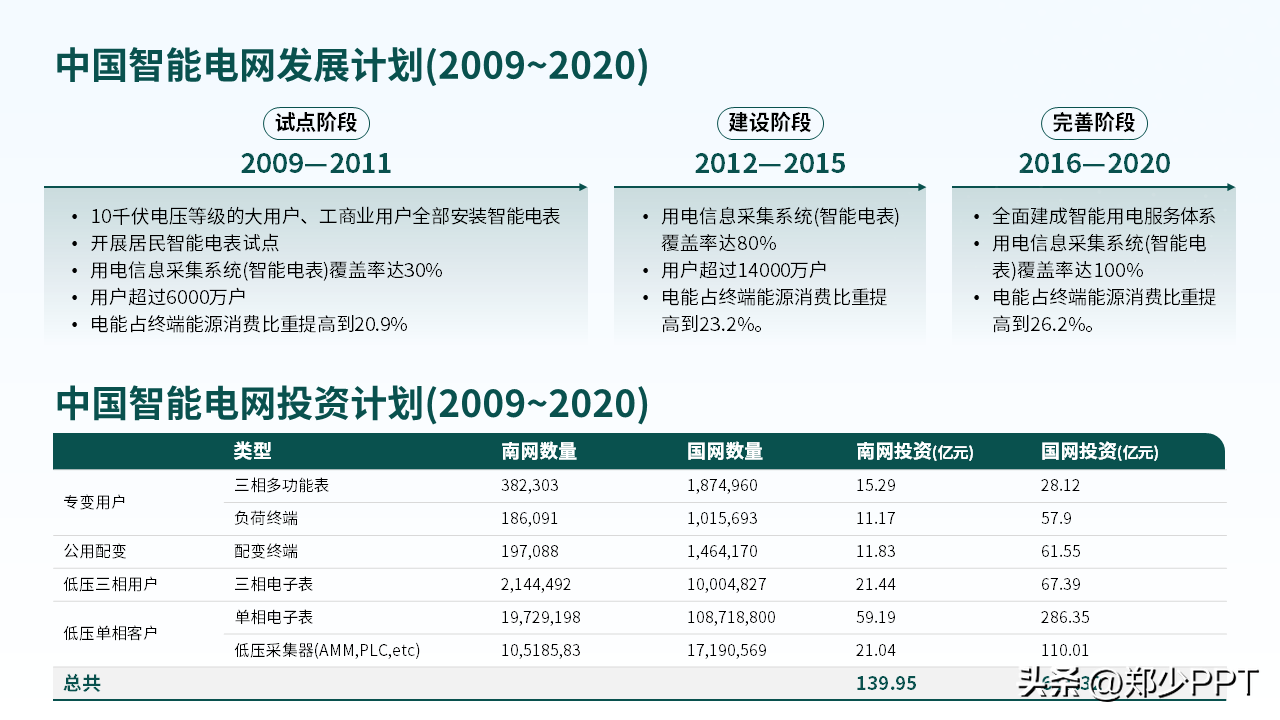
Task: Select the 类型 column header
Action: pos(253,452)
